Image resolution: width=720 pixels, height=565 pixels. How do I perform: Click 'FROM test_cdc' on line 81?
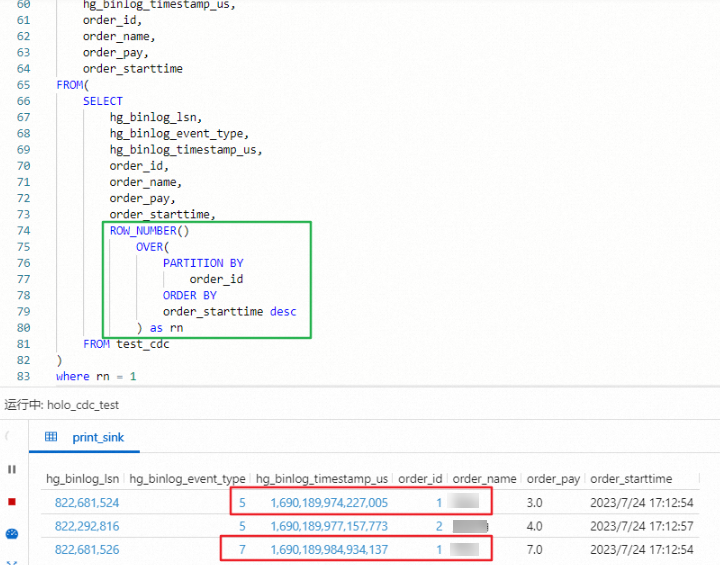[126, 344]
